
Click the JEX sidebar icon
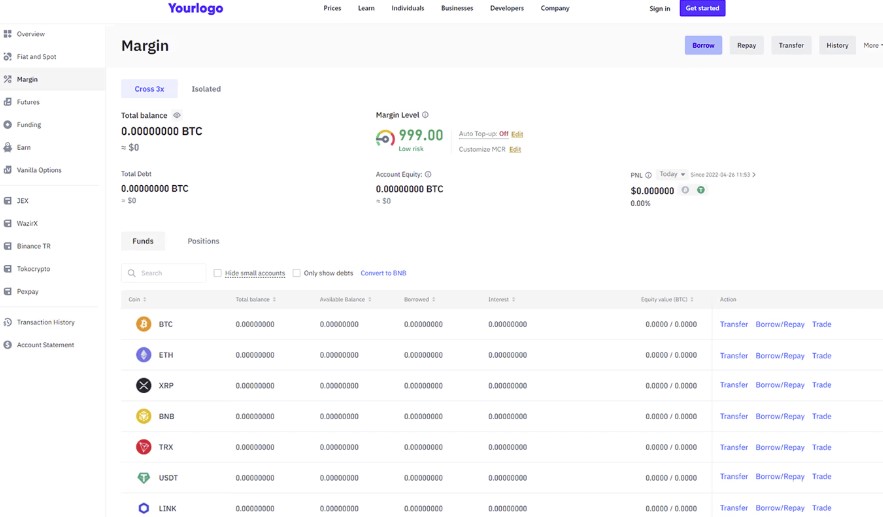[x=7, y=200]
